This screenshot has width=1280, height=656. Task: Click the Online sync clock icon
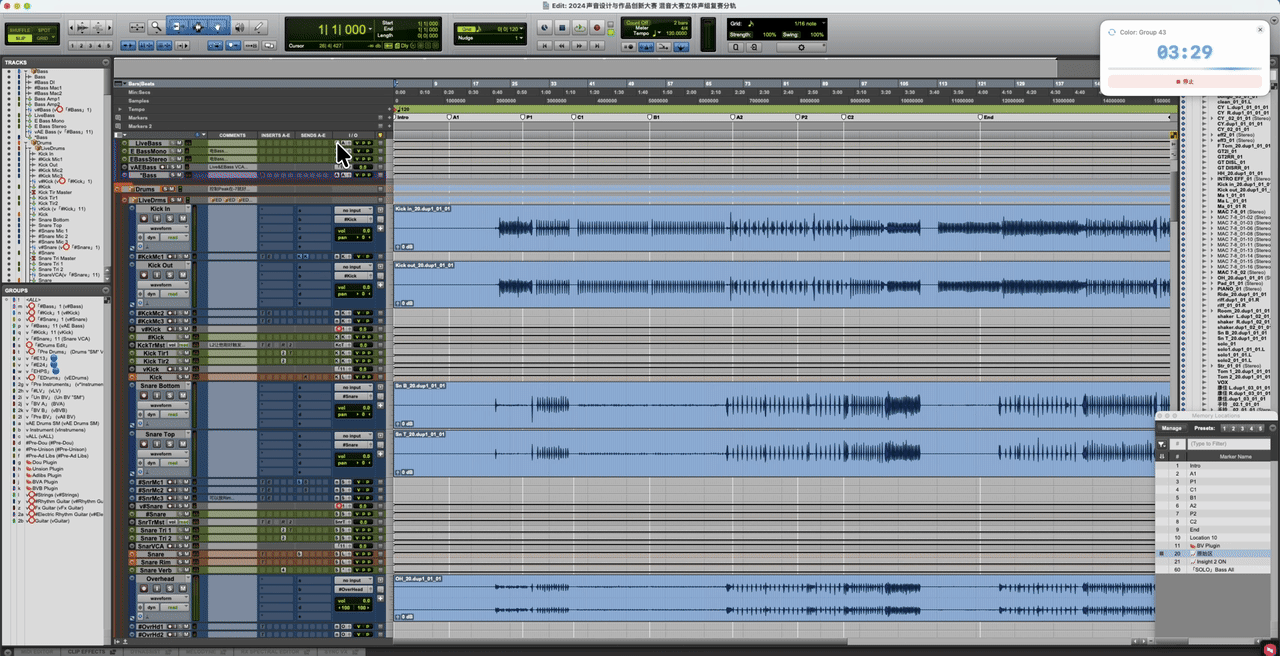point(544,27)
